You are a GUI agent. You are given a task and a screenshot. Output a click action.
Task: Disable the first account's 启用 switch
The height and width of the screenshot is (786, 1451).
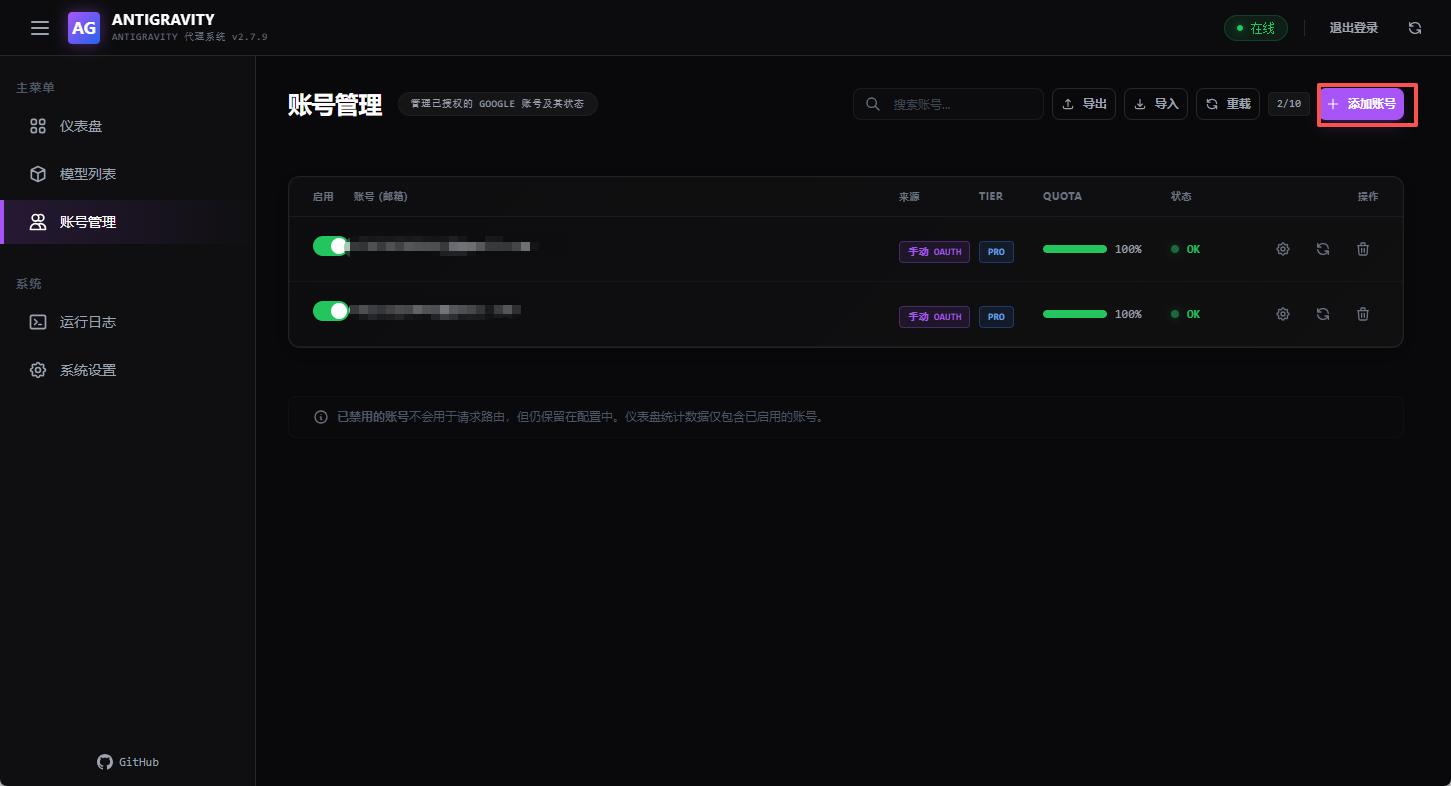pos(331,246)
